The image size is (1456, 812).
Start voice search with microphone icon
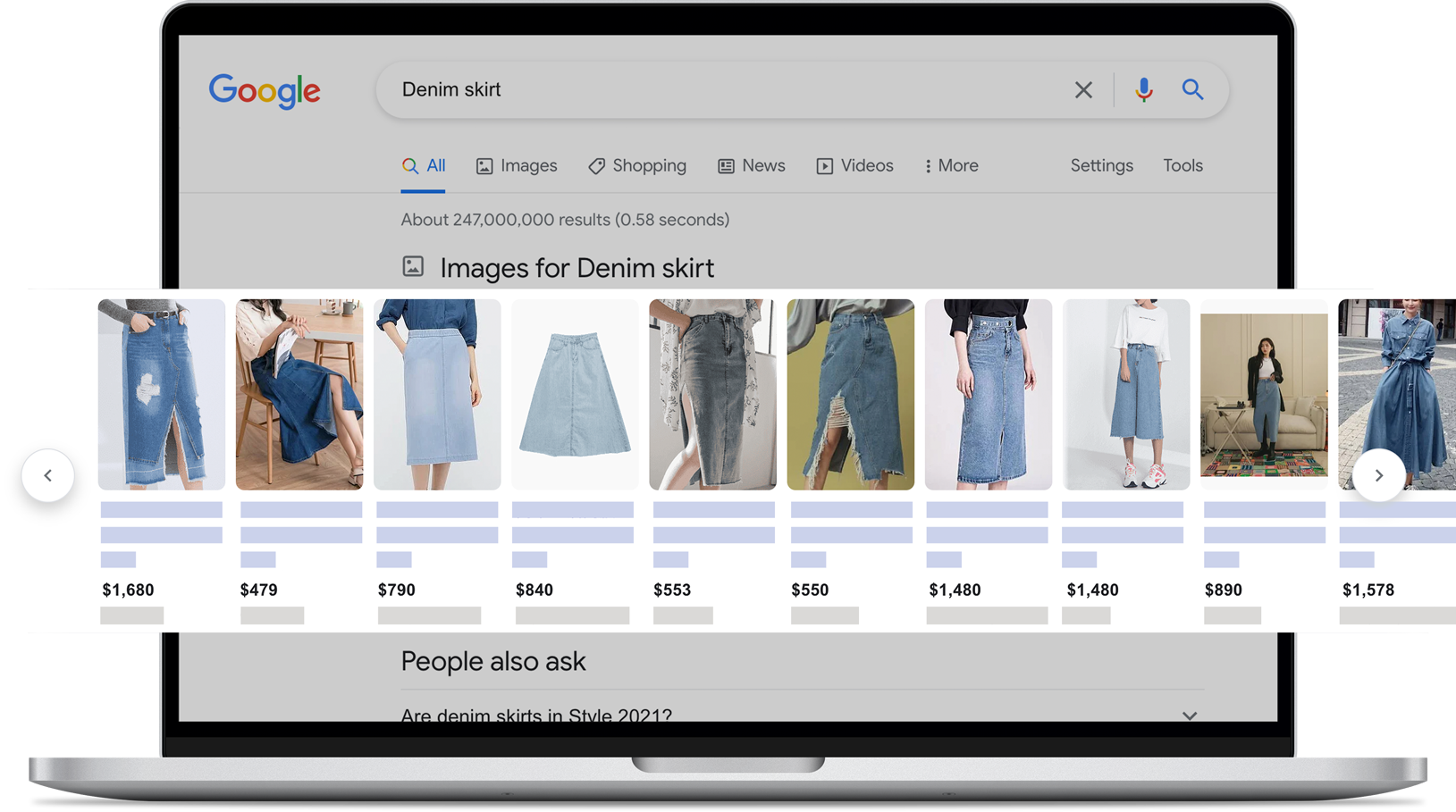click(1143, 89)
